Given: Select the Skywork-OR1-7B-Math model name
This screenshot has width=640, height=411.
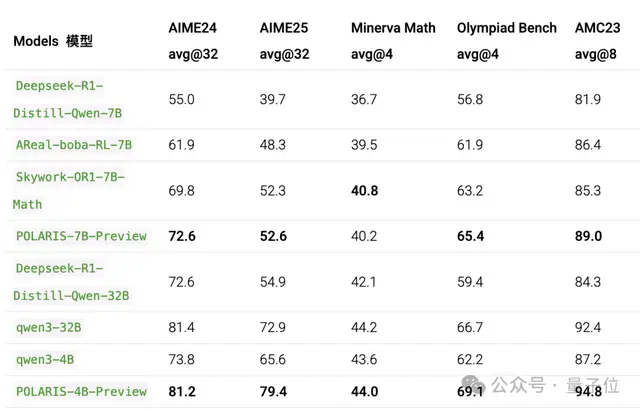Looking at the screenshot, I should coord(69,190).
